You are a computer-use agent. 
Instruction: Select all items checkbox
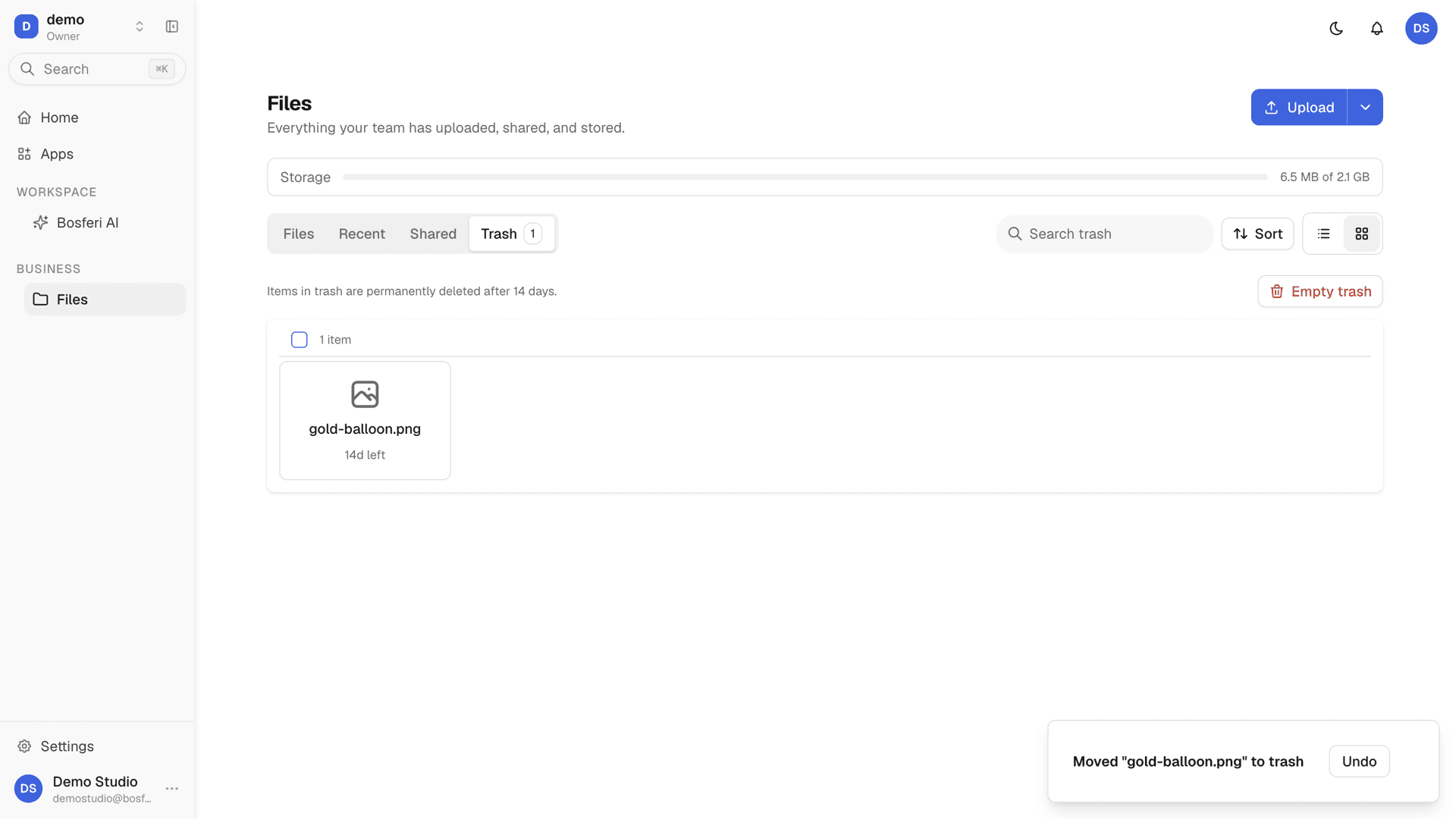coord(300,340)
